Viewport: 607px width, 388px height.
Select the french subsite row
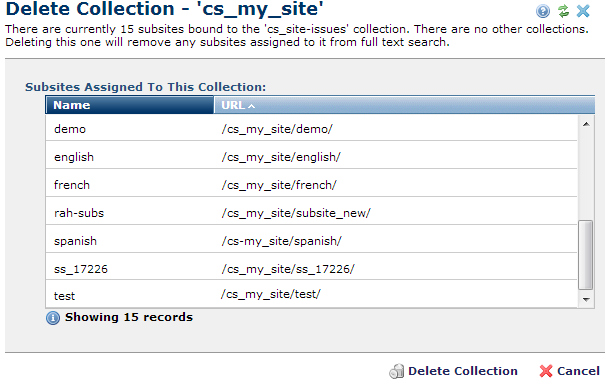[311, 185]
